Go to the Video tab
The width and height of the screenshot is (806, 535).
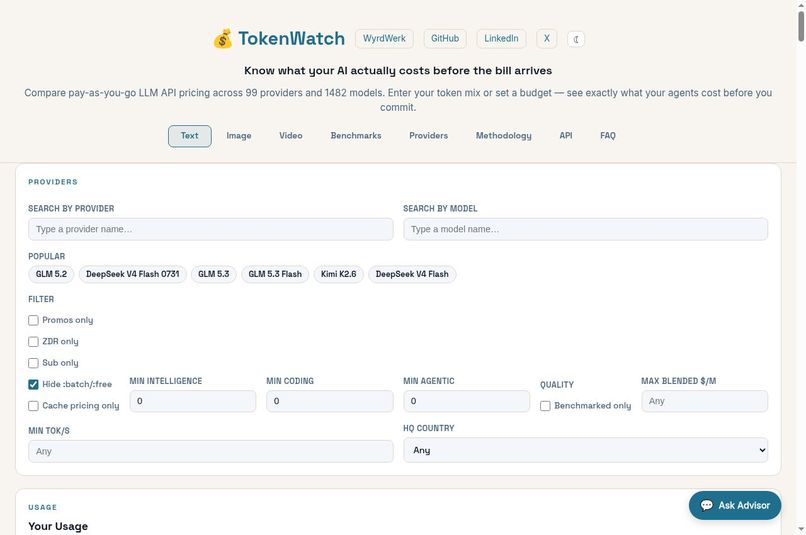click(291, 136)
